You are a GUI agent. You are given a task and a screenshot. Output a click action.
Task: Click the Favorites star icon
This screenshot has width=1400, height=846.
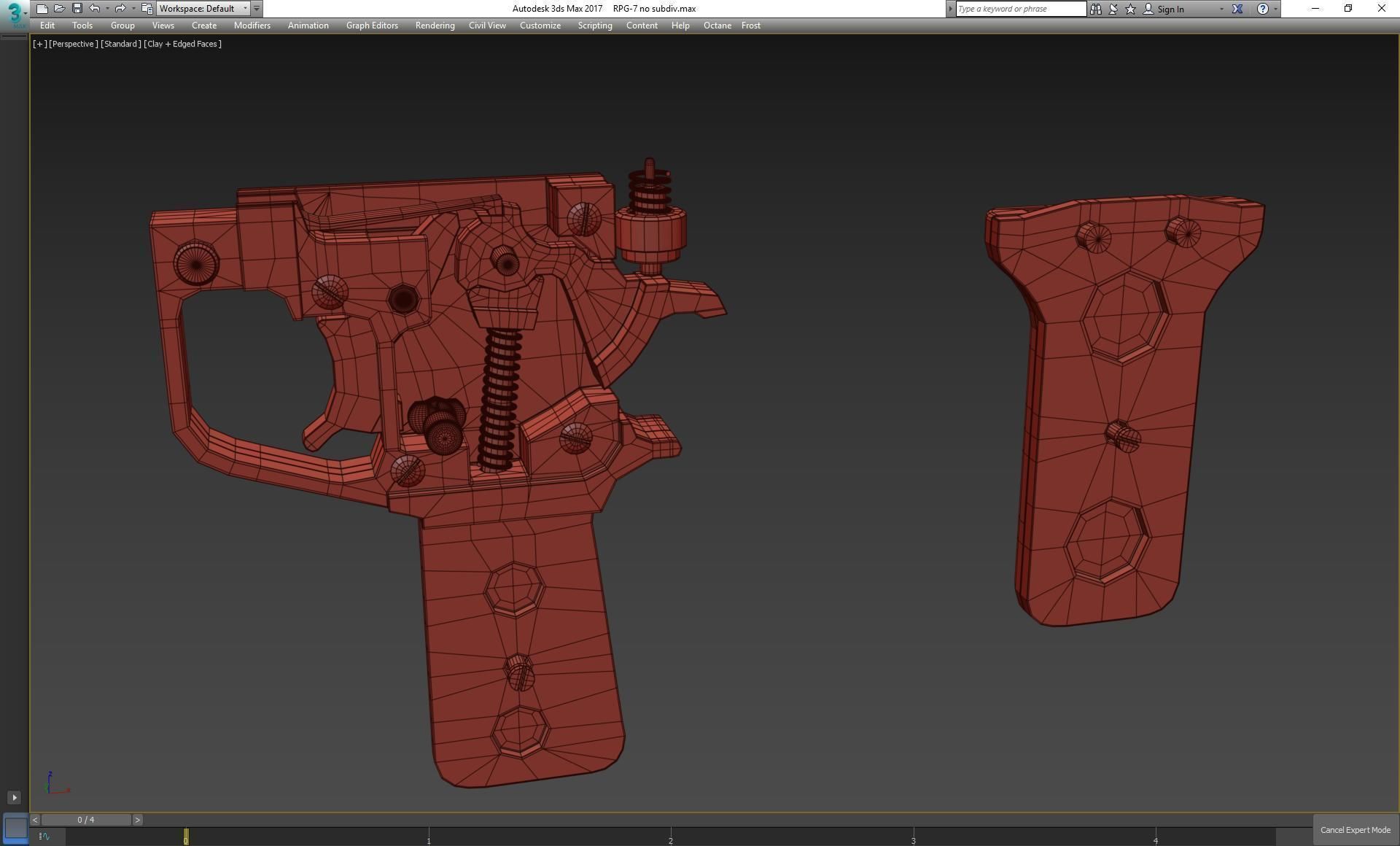click(x=1130, y=9)
